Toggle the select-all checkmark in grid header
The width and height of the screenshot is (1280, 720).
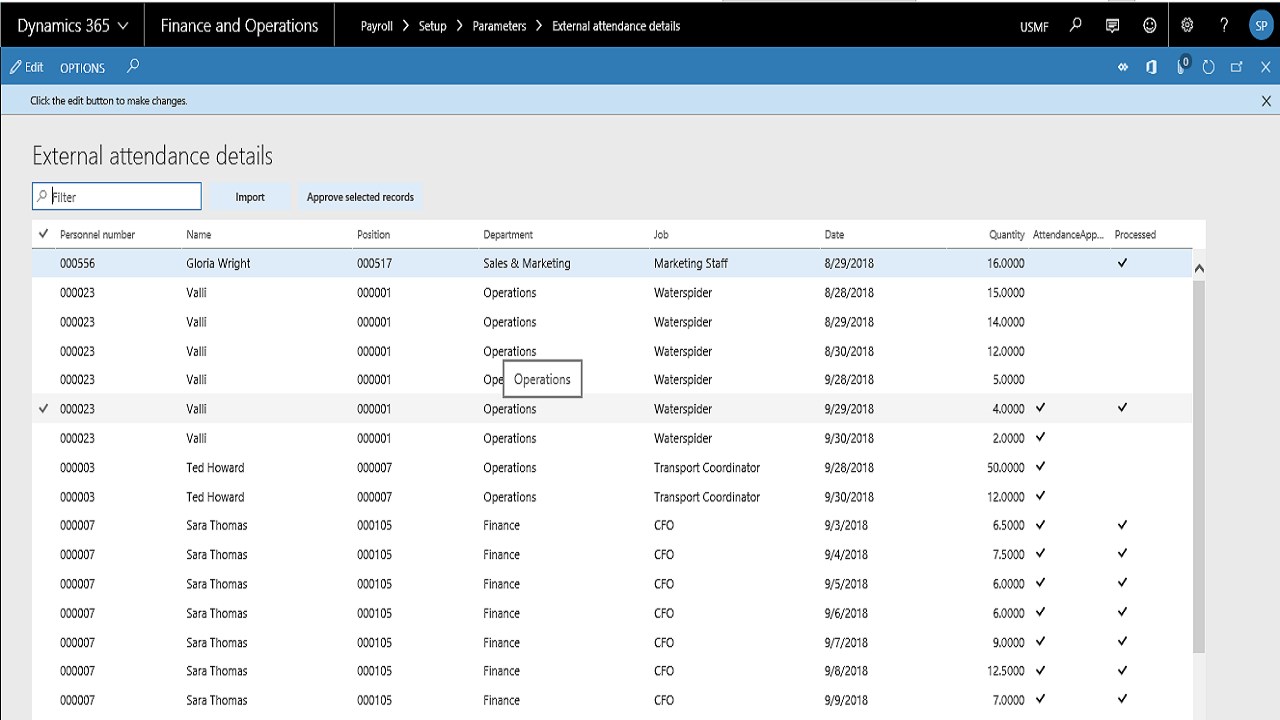coord(43,234)
